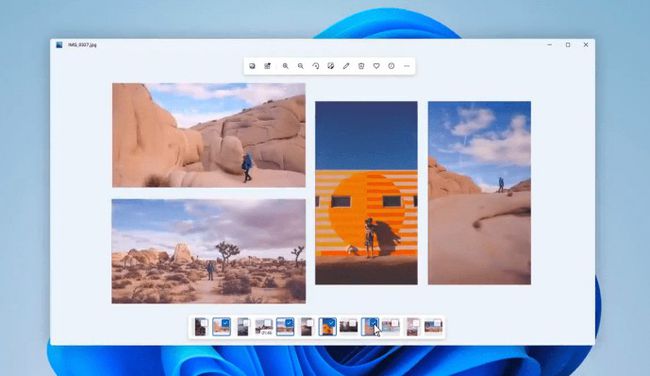Open the tenth pale wide filmstrip thumbnail
Image resolution: width=650 pixels, height=376 pixels.
click(x=391, y=327)
